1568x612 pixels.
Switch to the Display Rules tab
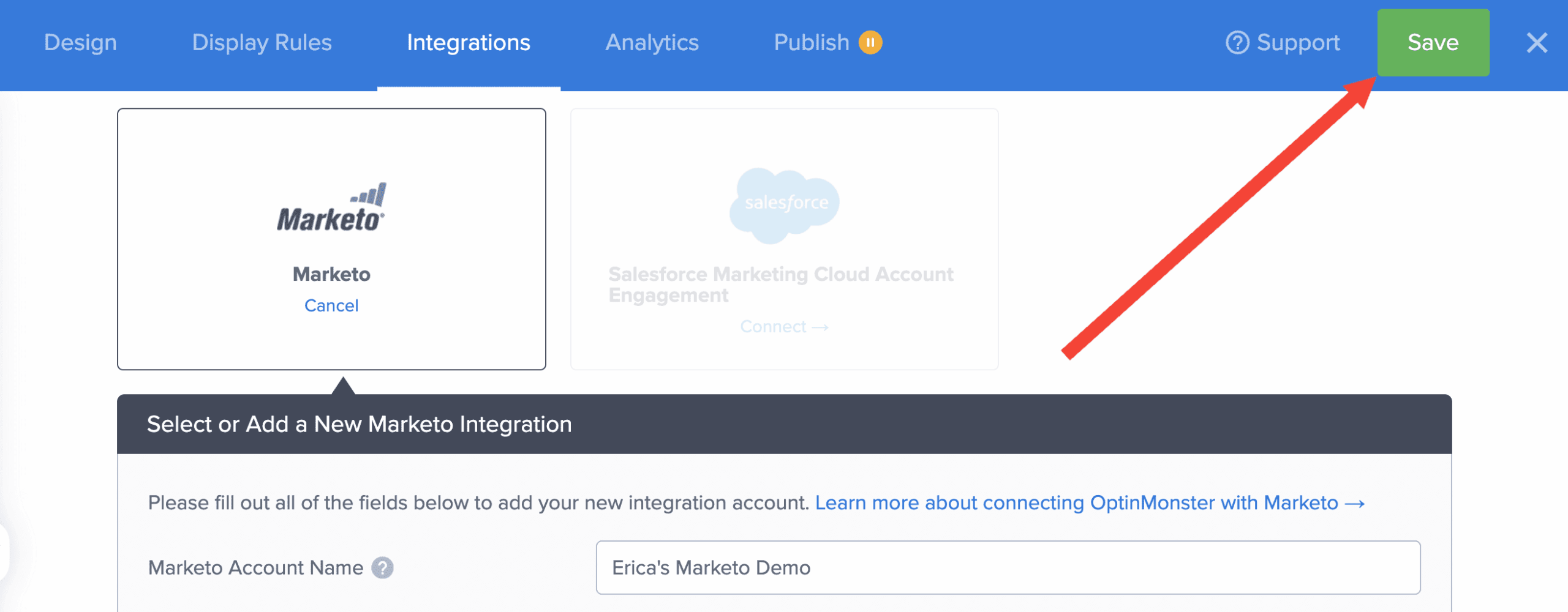tap(262, 43)
